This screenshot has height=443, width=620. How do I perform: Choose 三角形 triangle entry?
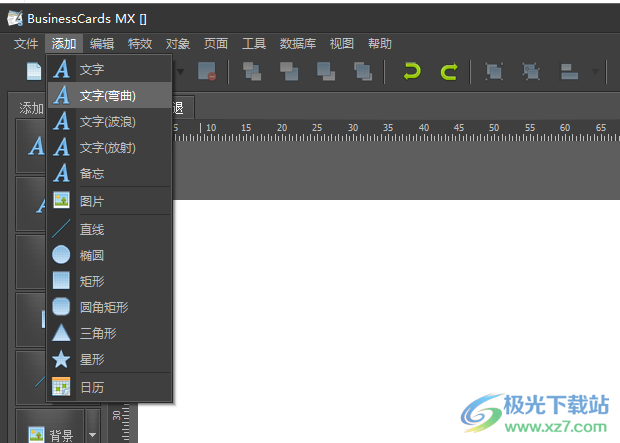click(110, 333)
